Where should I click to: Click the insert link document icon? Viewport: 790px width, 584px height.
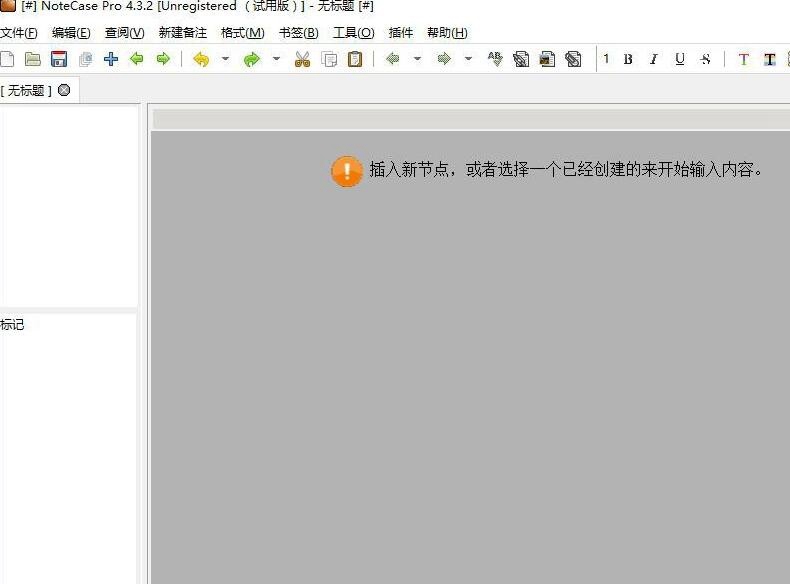click(521, 59)
